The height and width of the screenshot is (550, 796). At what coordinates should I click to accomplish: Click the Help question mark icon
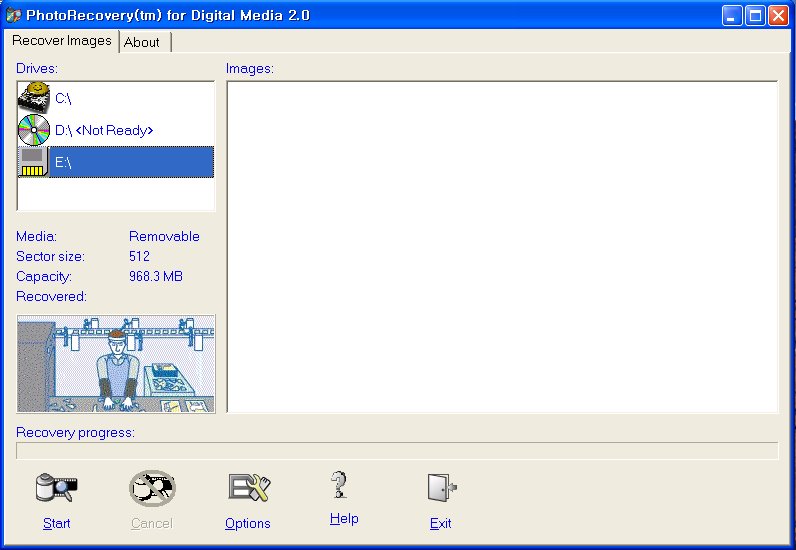click(339, 484)
